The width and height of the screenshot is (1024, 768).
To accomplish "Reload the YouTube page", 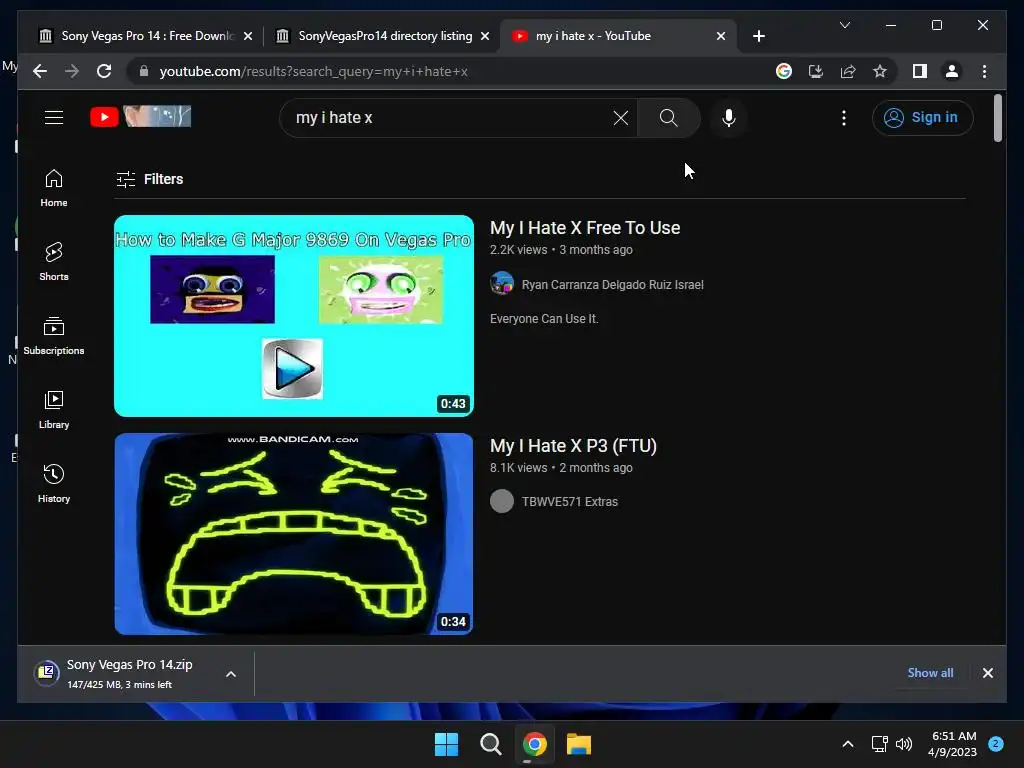I will tap(104, 71).
